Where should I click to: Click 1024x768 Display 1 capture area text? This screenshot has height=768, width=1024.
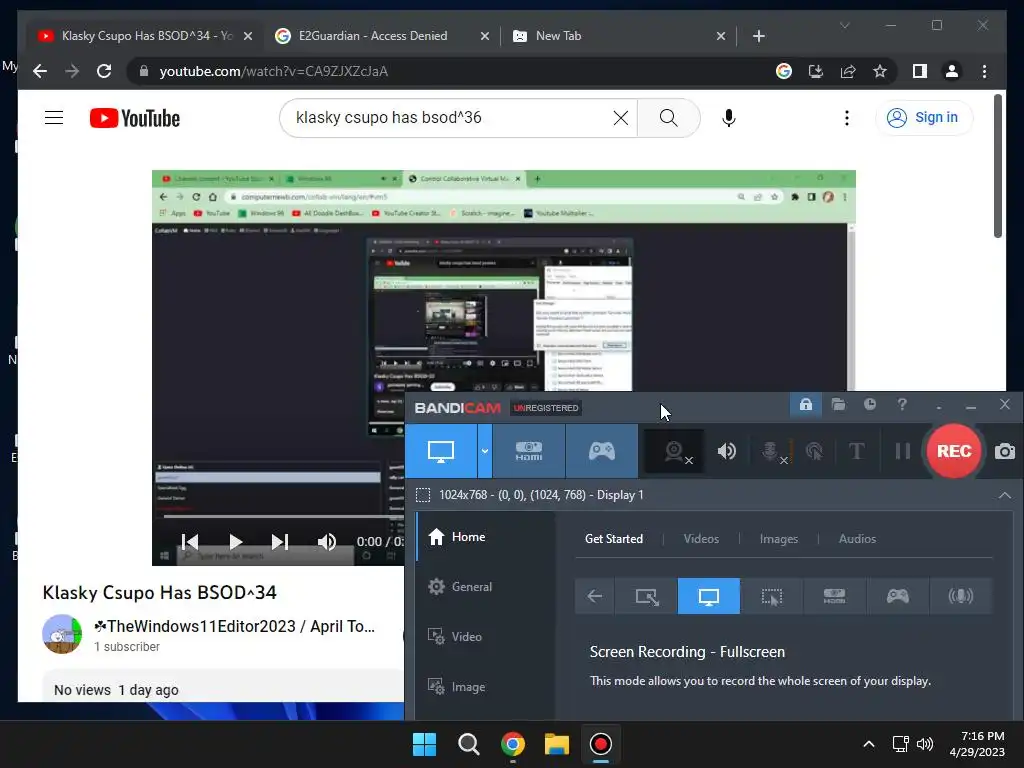pyautogui.click(x=541, y=495)
